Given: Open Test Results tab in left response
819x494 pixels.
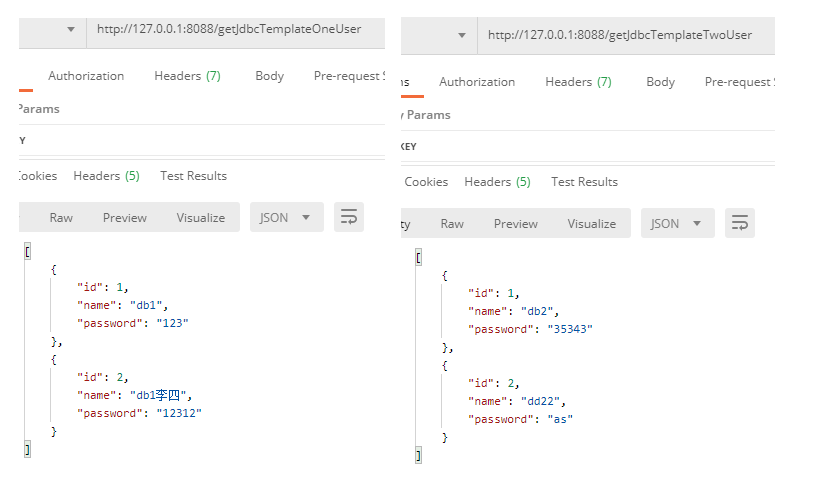Looking at the screenshot, I should [x=193, y=176].
